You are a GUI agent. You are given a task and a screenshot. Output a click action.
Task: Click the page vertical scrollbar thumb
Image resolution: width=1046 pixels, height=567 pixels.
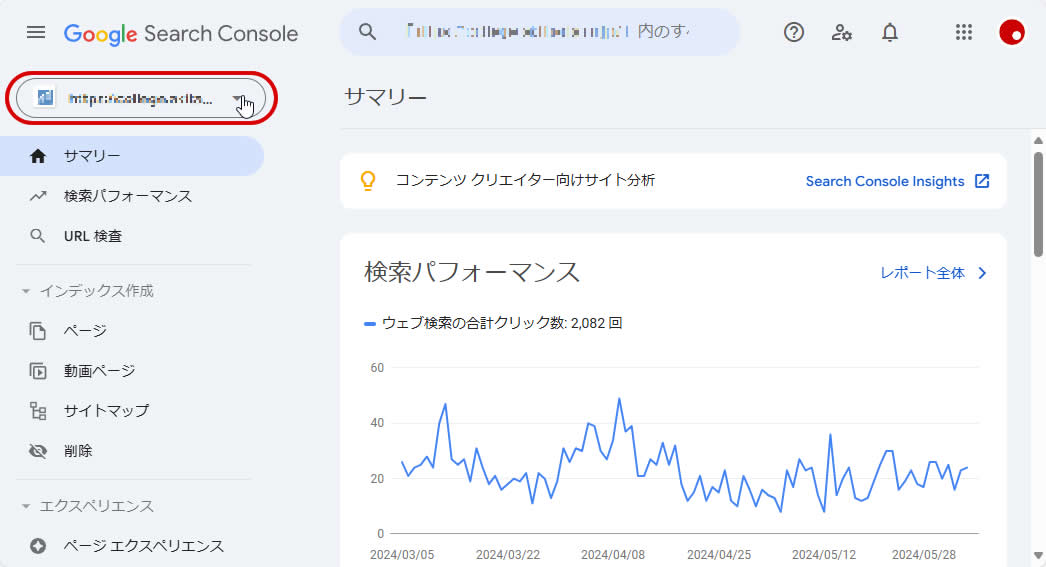pos(1039,200)
